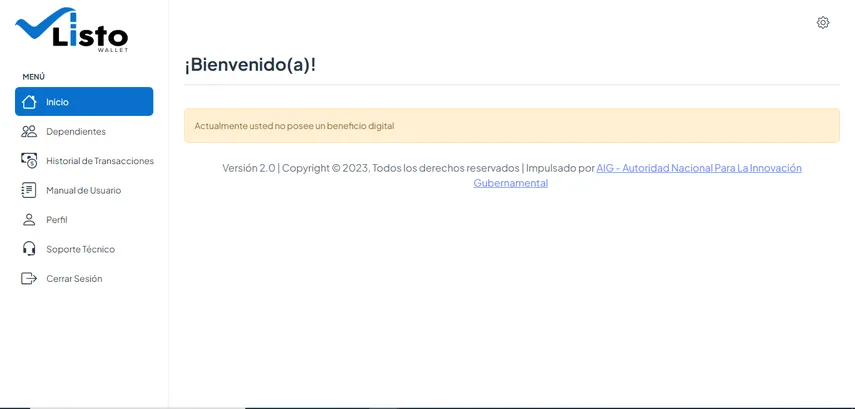Screen dimensions: 855x409
Task: Click the Manual de Usuario book icon
Action: pos(29,190)
